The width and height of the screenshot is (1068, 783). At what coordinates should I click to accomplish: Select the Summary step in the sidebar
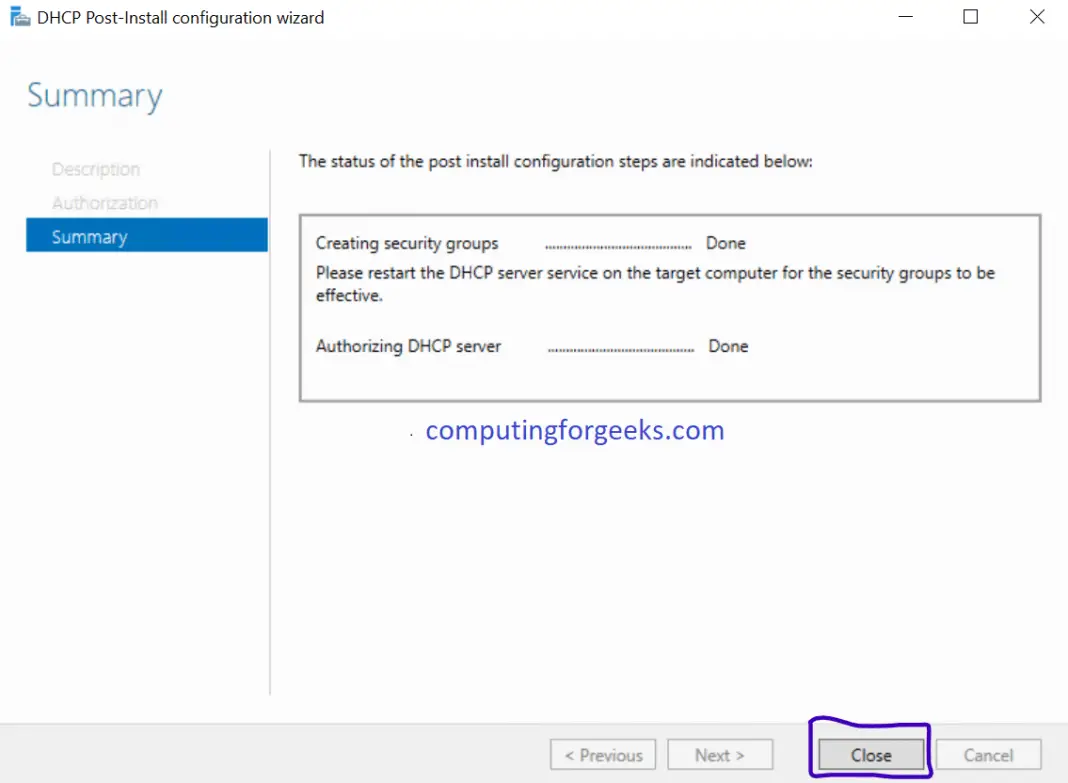point(90,236)
